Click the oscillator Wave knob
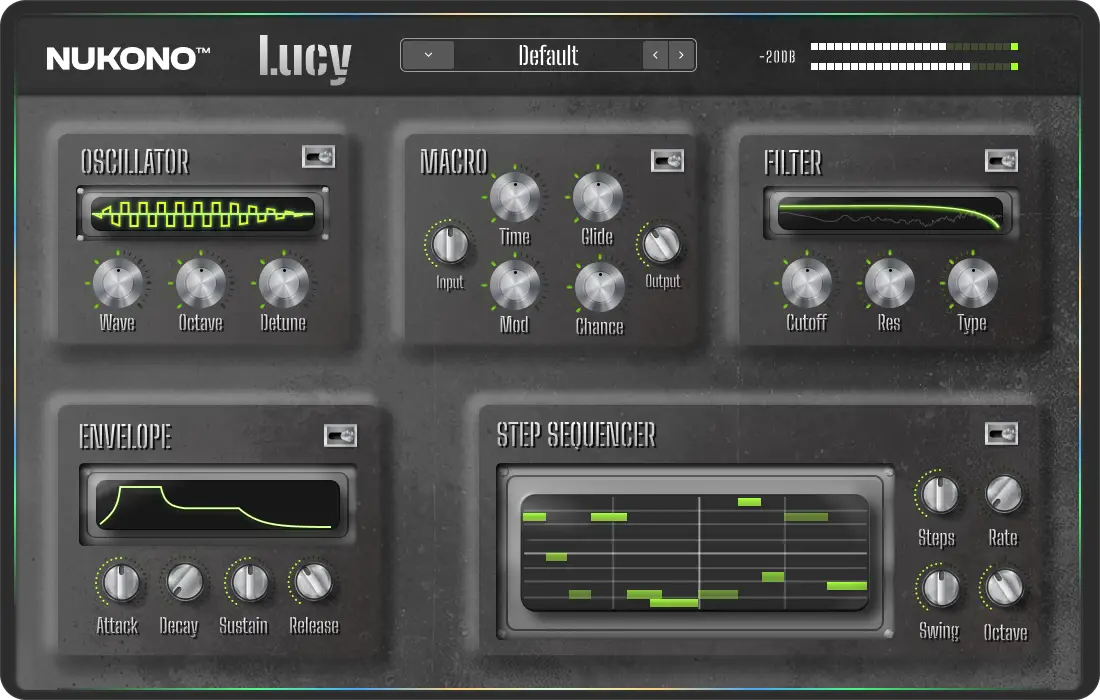 [118, 283]
